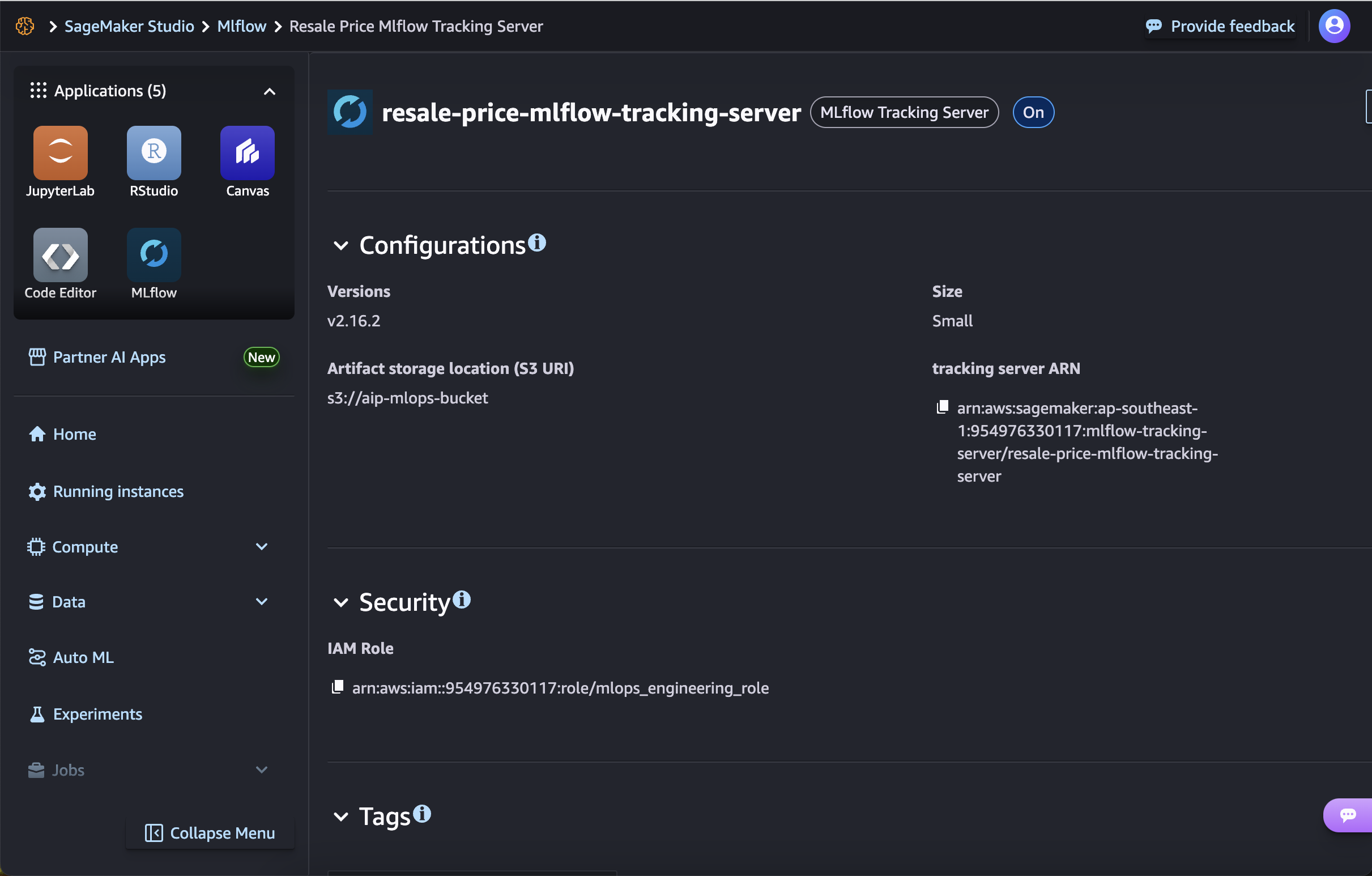This screenshot has height=876, width=1372.
Task: Collapse the Security section
Action: [x=340, y=602]
